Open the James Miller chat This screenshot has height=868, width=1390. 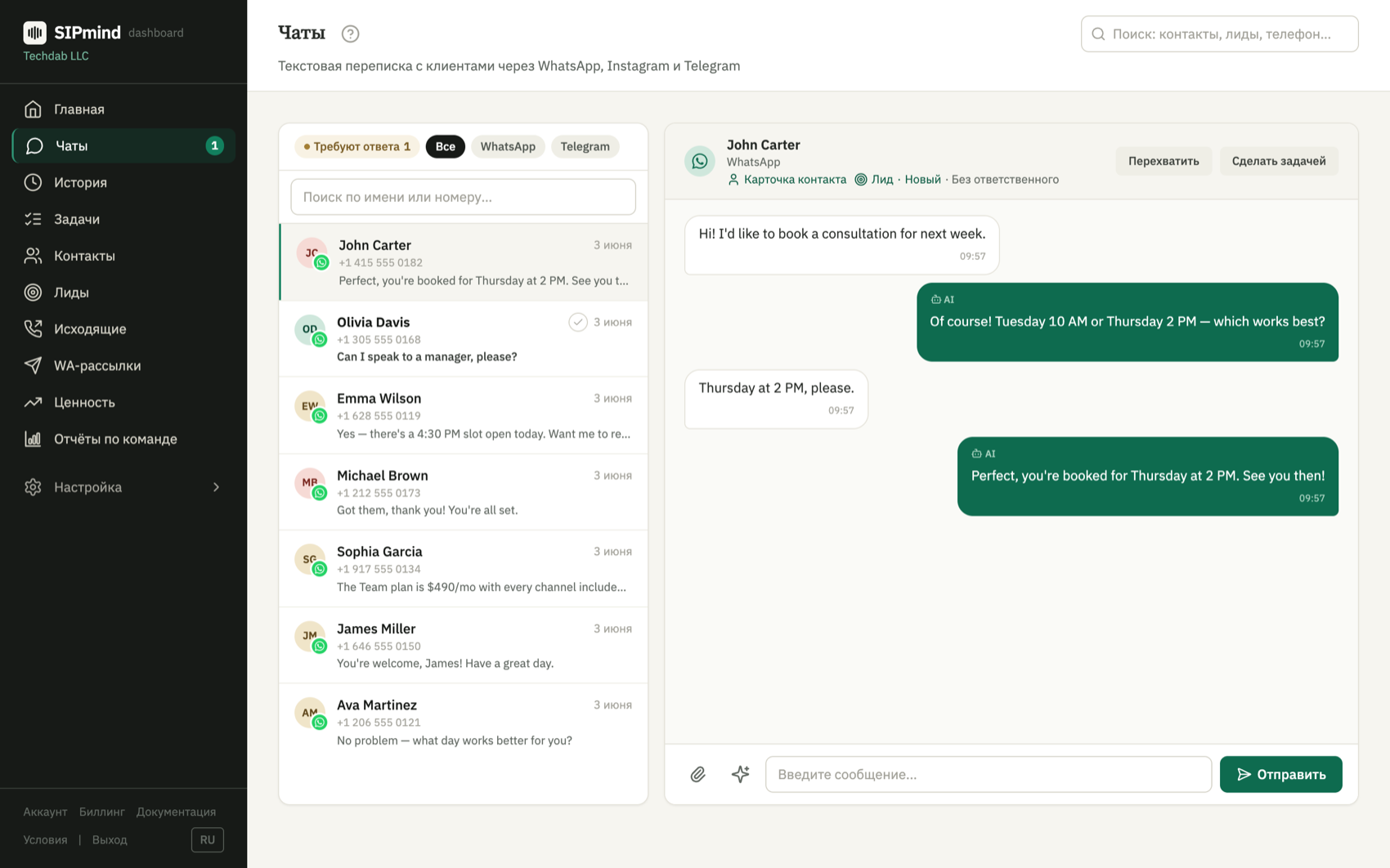tap(463, 645)
